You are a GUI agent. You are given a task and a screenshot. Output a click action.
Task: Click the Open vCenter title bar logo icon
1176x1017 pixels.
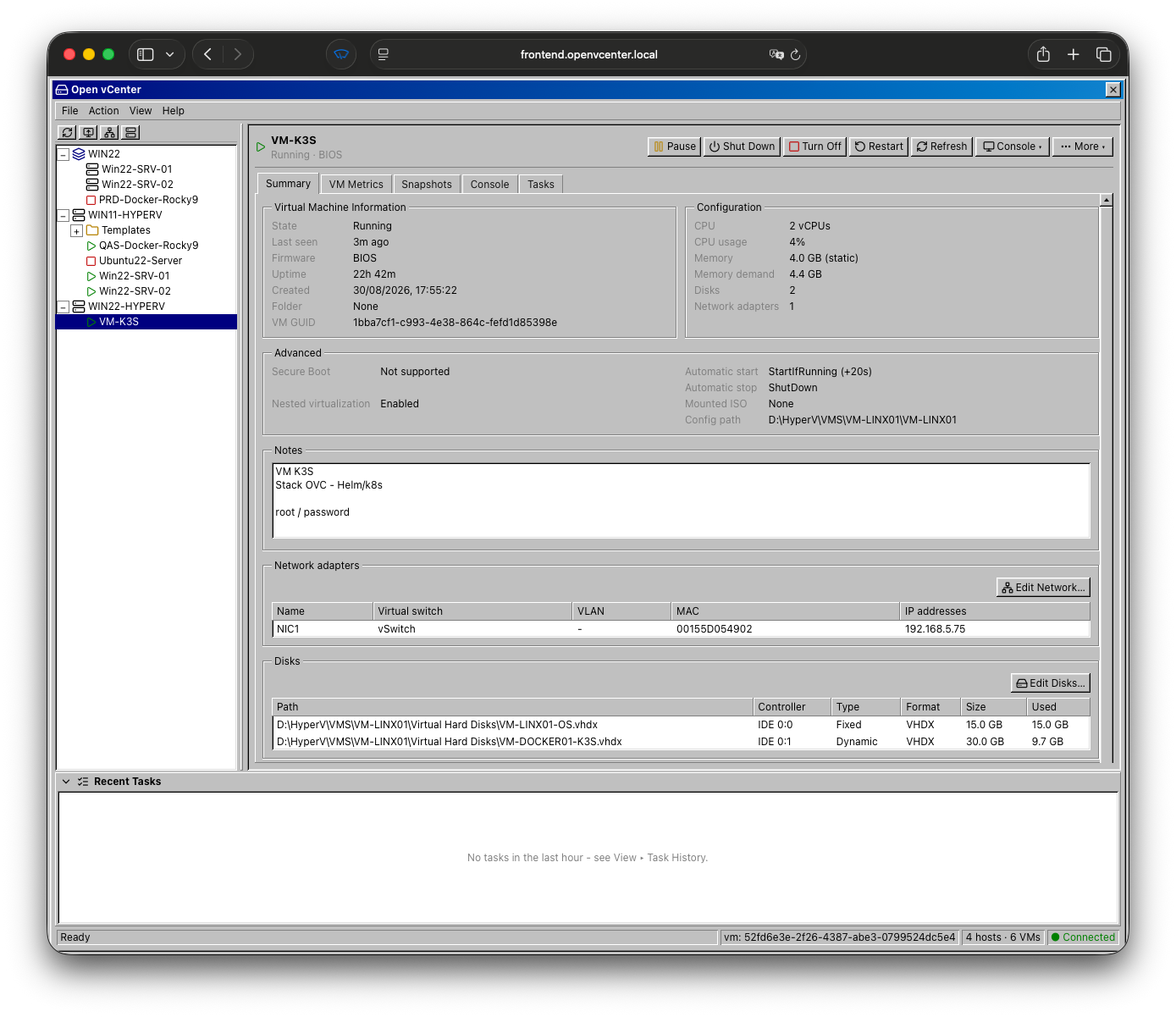tap(62, 90)
